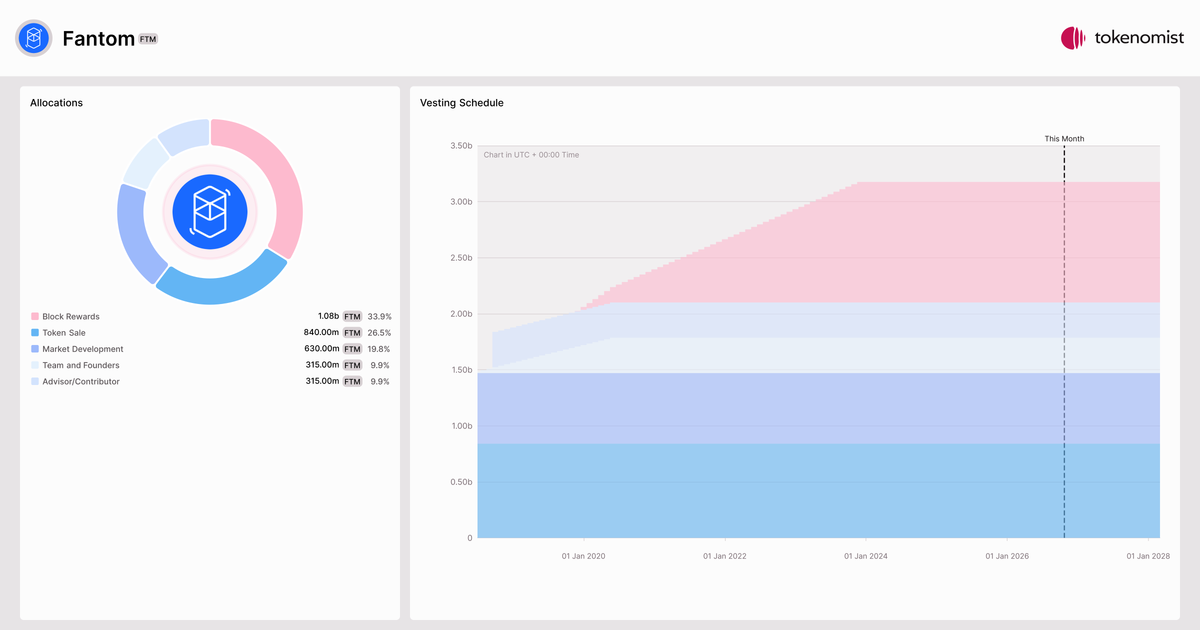This screenshot has height=630, width=1200.
Task: Click the 0.50b y-axis label
Action: pos(461,482)
